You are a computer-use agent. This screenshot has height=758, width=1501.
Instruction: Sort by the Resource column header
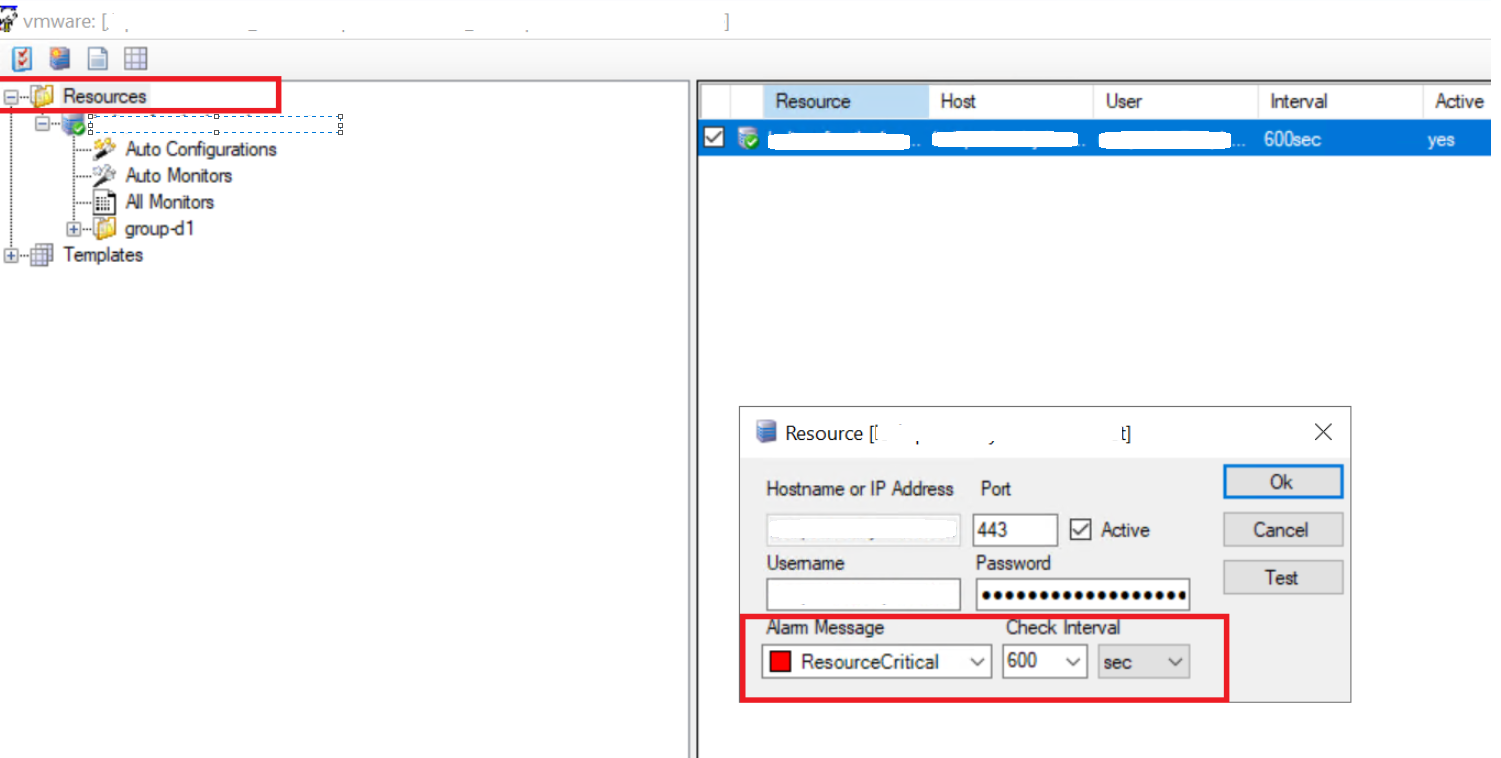pyautogui.click(x=846, y=101)
